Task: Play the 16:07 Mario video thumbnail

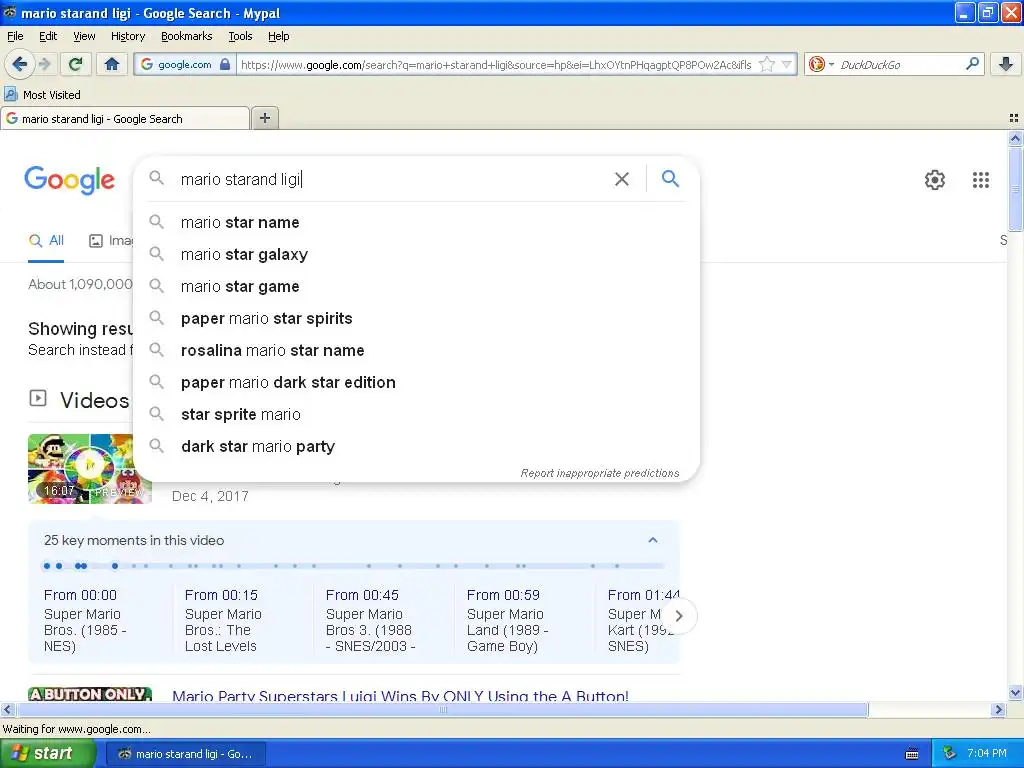Action: coord(89,468)
